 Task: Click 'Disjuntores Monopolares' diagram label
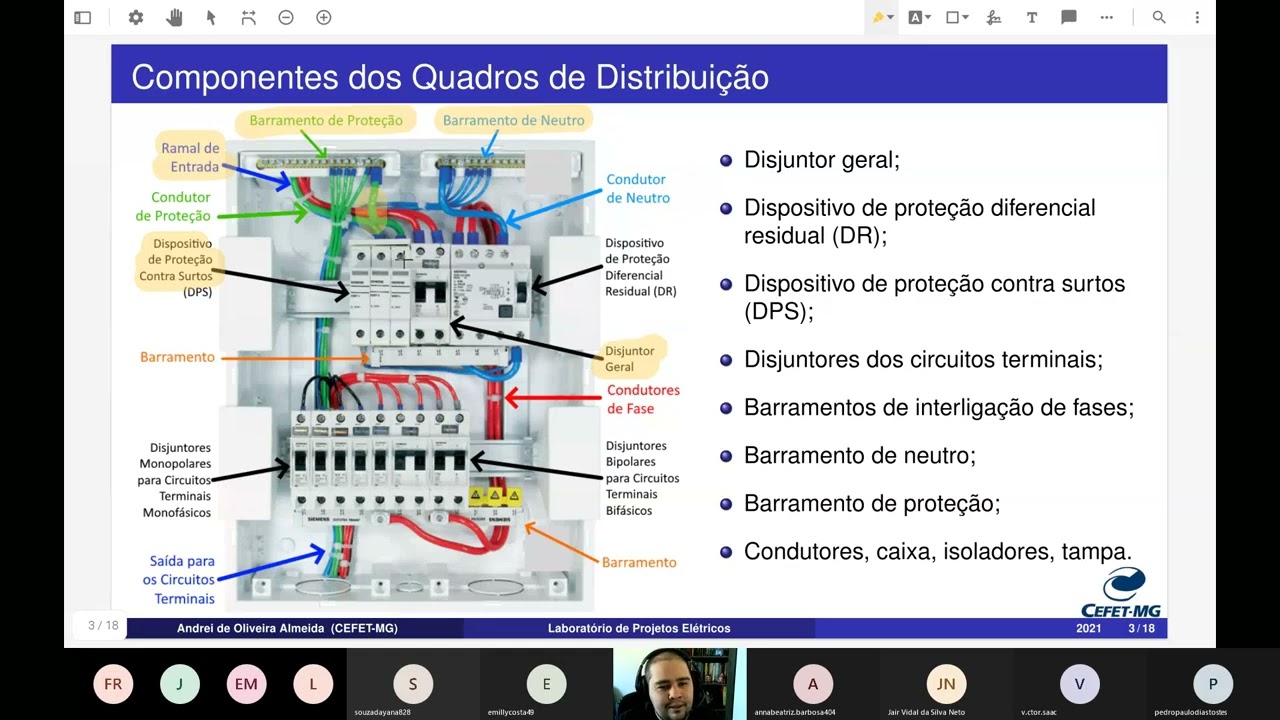pos(176,480)
